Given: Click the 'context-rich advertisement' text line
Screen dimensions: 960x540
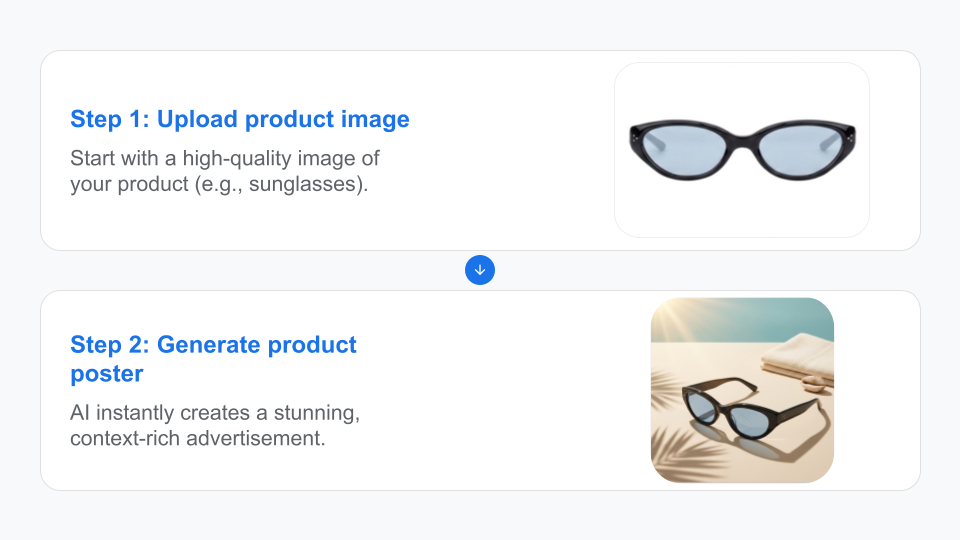Looking at the screenshot, I should coord(197,438).
